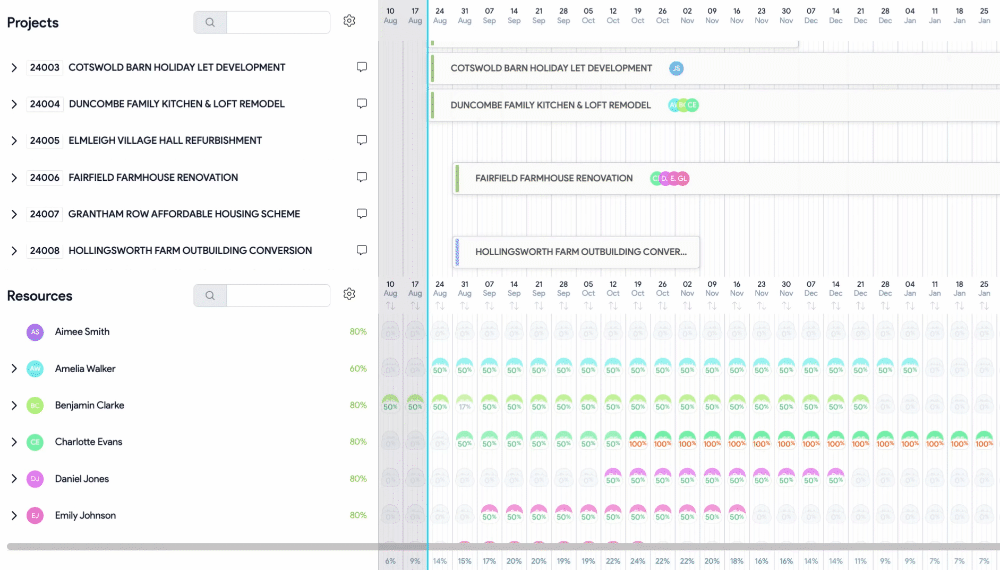
Task: Click the Duncombe Family Kitchen timeline bar
Action: point(550,105)
